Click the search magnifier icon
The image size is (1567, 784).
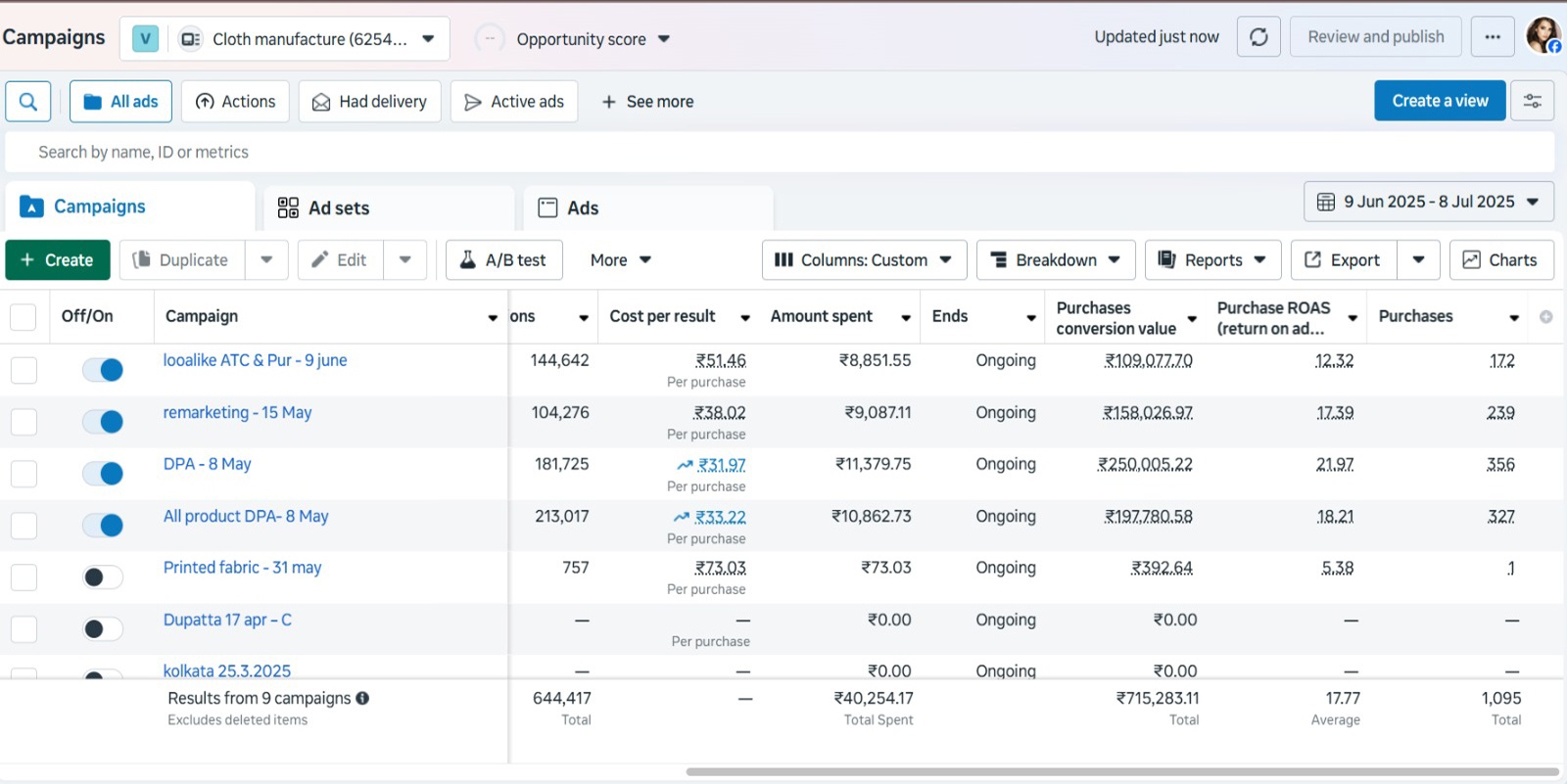pyautogui.click(x=28, y=102)
